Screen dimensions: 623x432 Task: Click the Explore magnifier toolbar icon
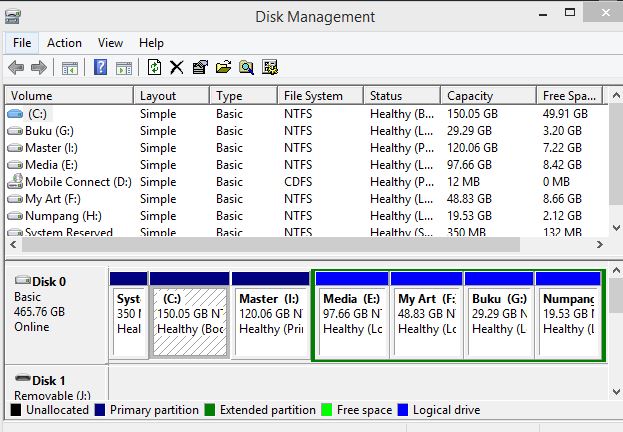(246, 68)
